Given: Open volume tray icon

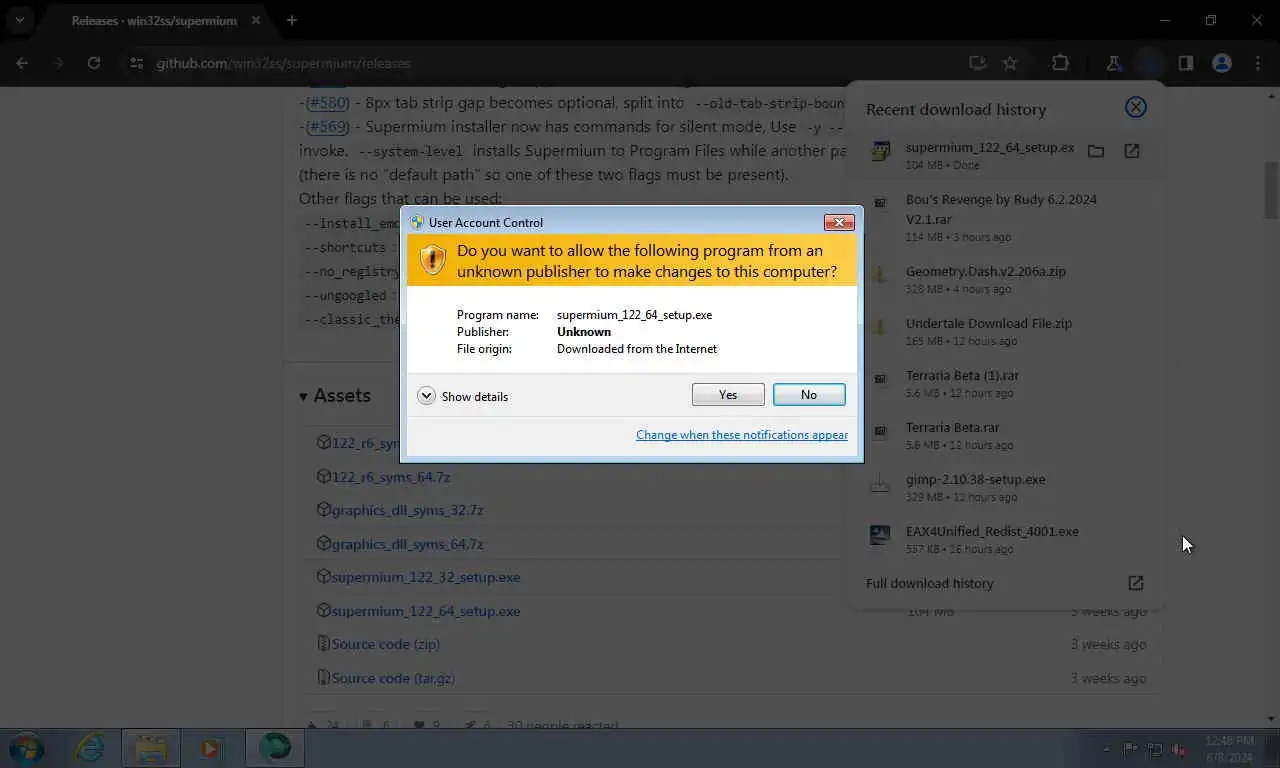Looking at the screenshot, I should 1179,749.
